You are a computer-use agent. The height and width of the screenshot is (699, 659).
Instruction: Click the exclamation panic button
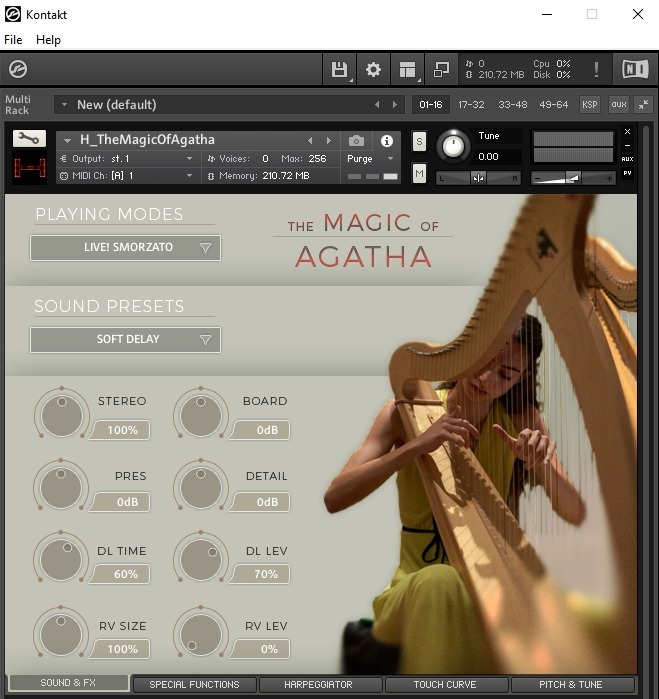pos(596,70)
